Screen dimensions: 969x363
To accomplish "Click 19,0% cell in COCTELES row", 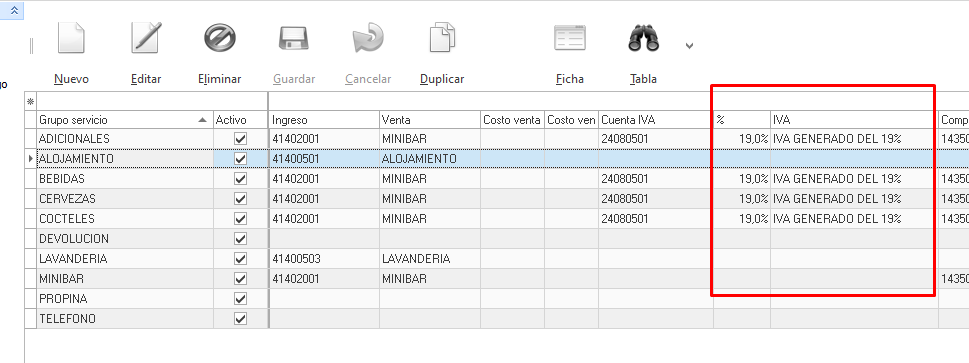I will coord(742,219).
